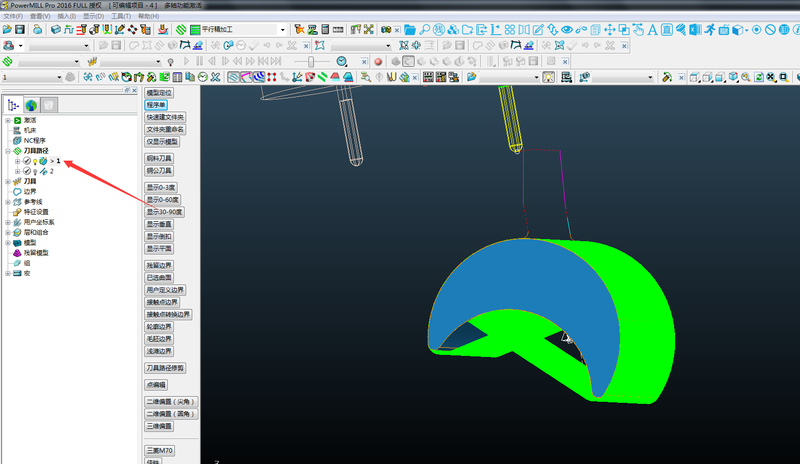The width and height of the screenshot is (800, 464).
Task: Select the 特征设置 tree item
Action: (36, 212)
